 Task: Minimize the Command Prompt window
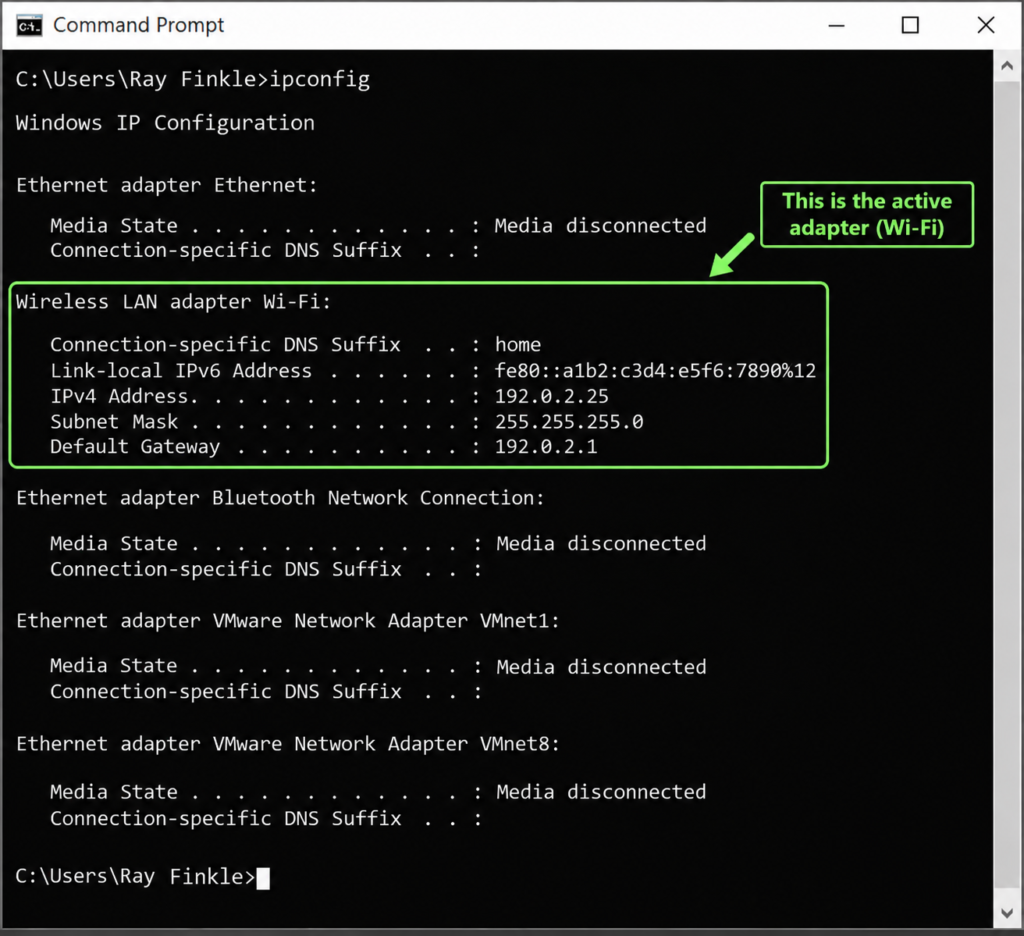click(837, 25)
